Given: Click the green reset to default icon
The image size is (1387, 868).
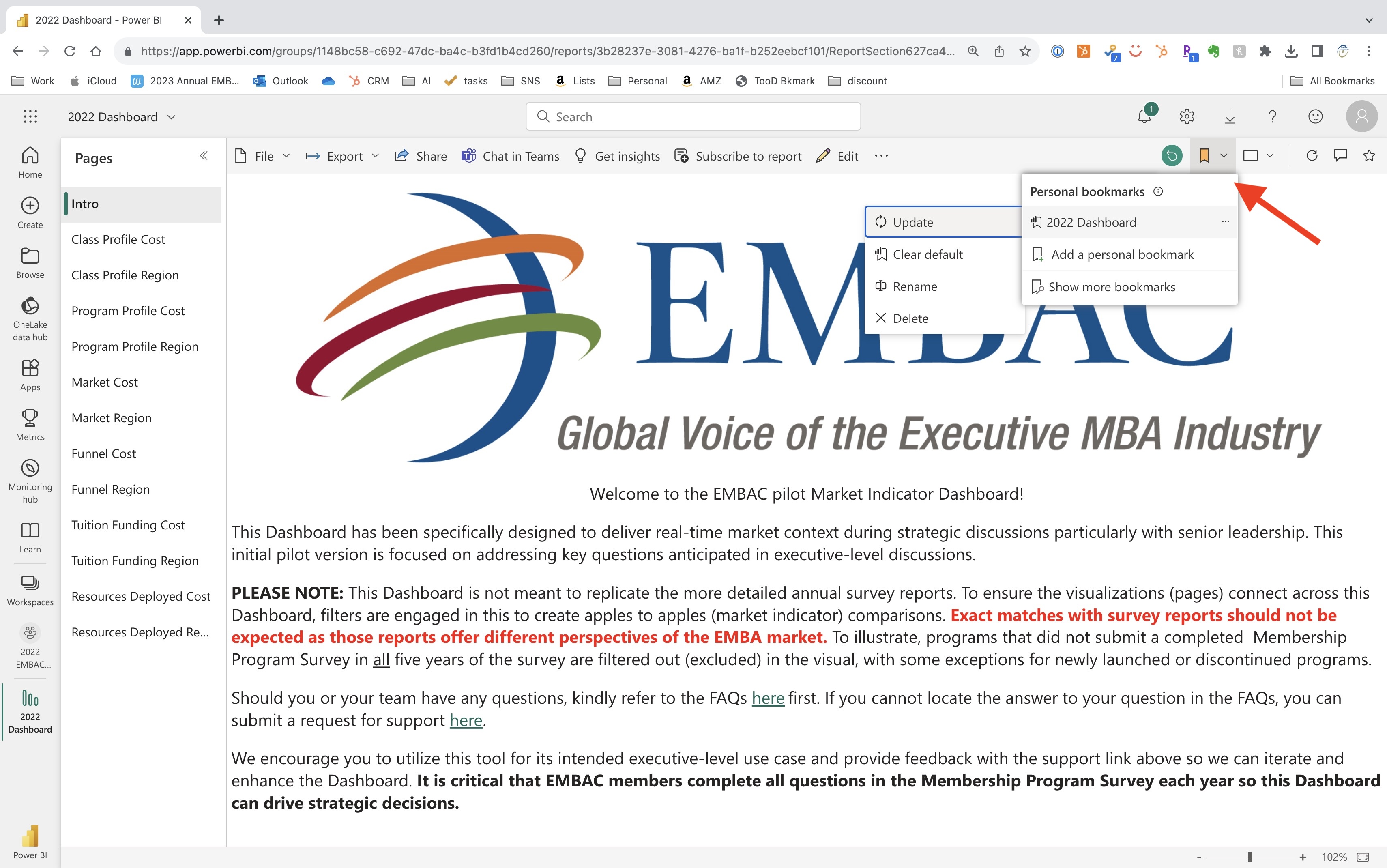Looking at the screenshot, I should click(x=1171, y=156).
